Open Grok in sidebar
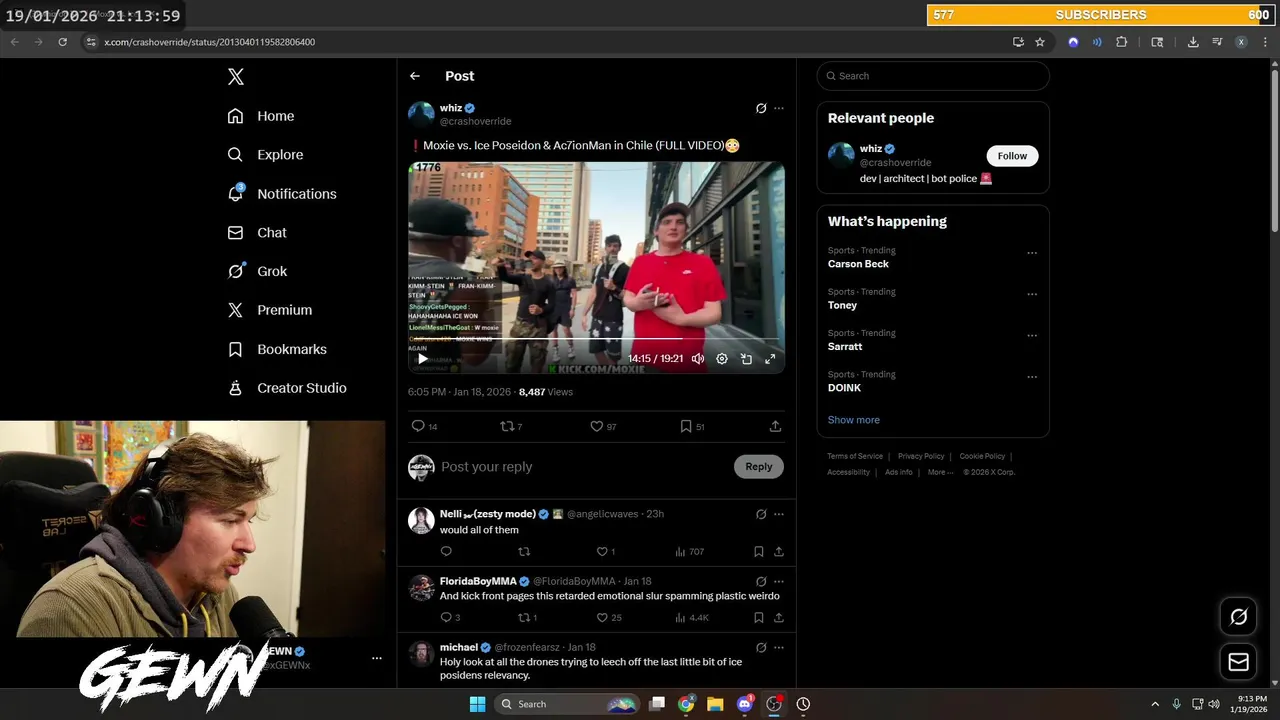This screenshot has height=720, width=1280. coord(257,271)
